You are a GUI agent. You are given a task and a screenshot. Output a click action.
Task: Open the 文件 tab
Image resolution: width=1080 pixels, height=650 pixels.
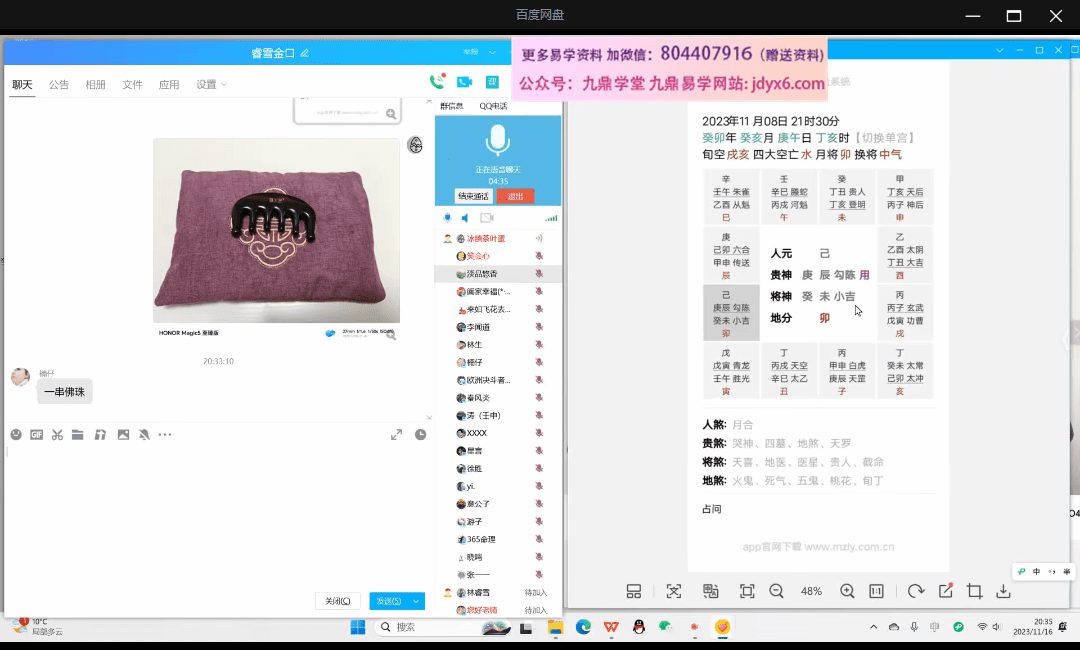[x=132, y=85]
